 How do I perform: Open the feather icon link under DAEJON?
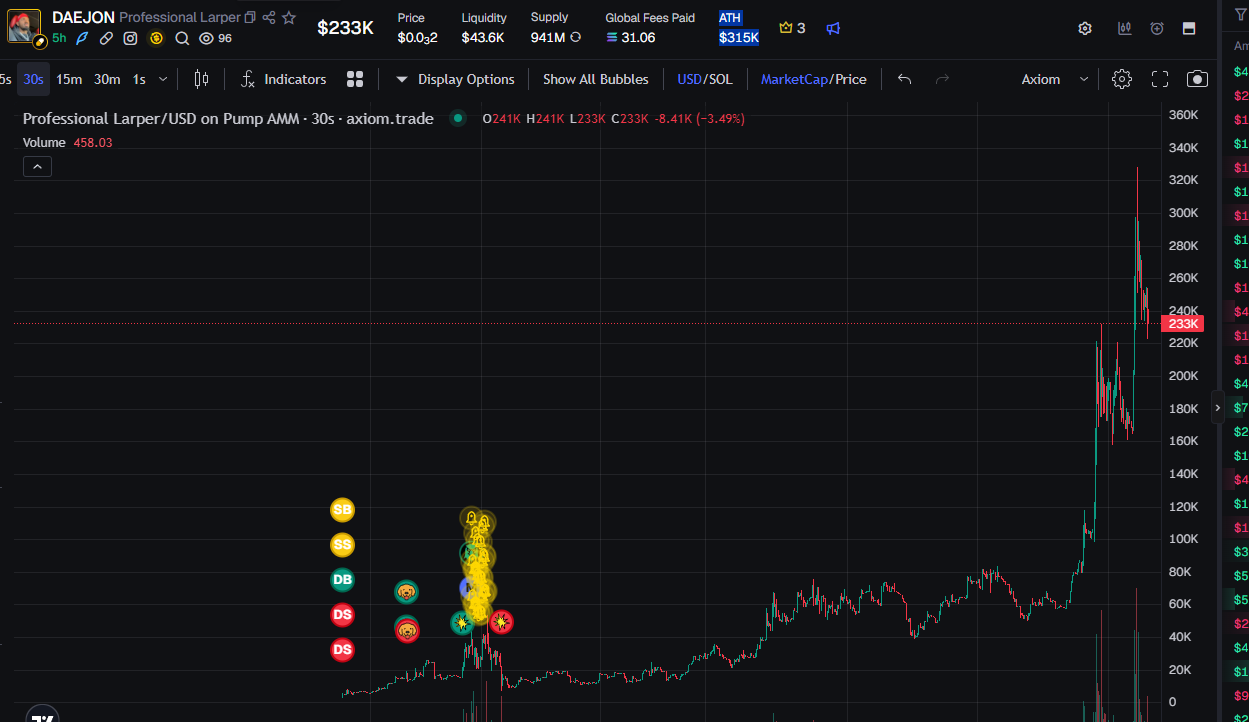pyautogui.click(x=83, y=38)
